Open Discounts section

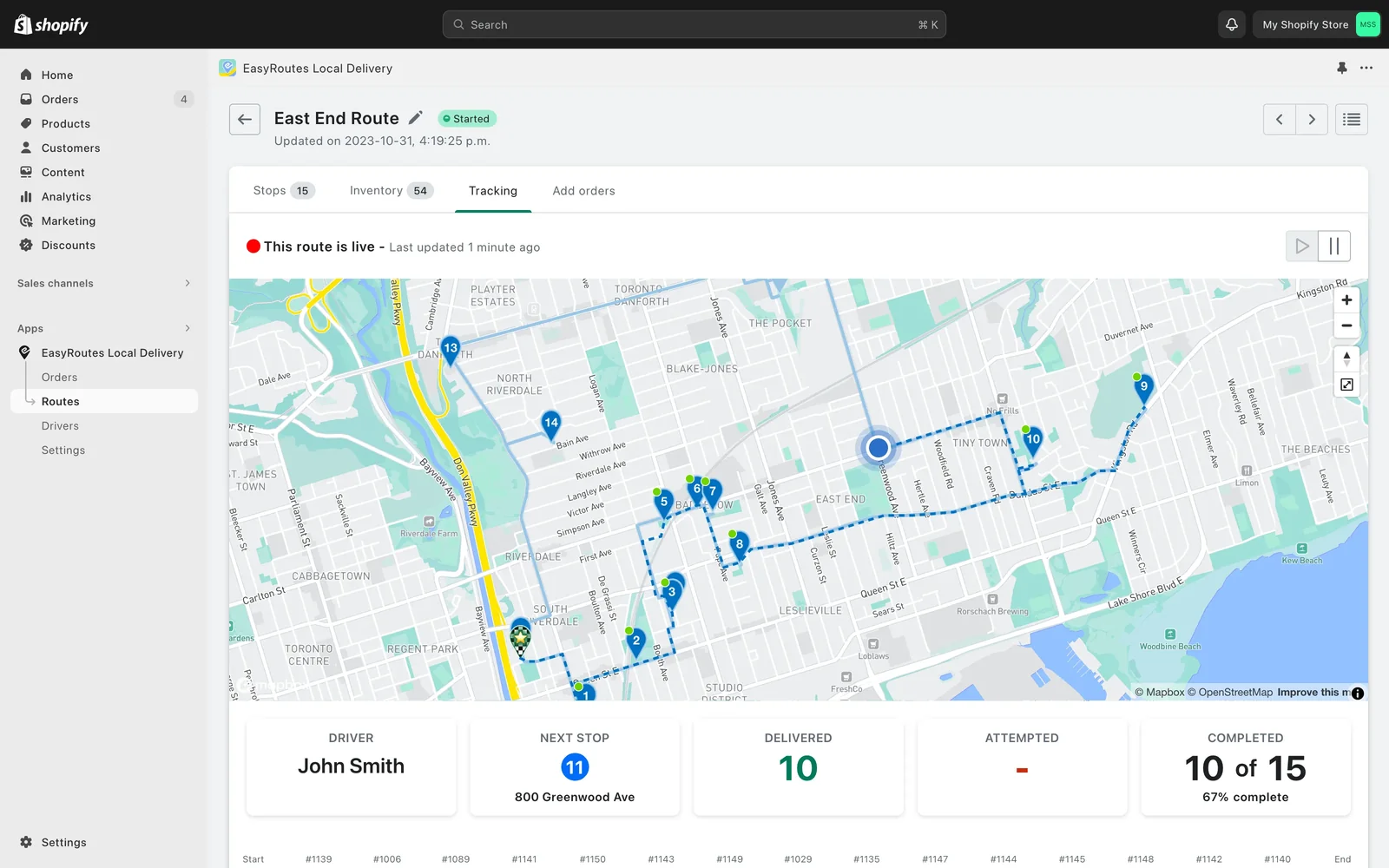click(x=69, y=245)
